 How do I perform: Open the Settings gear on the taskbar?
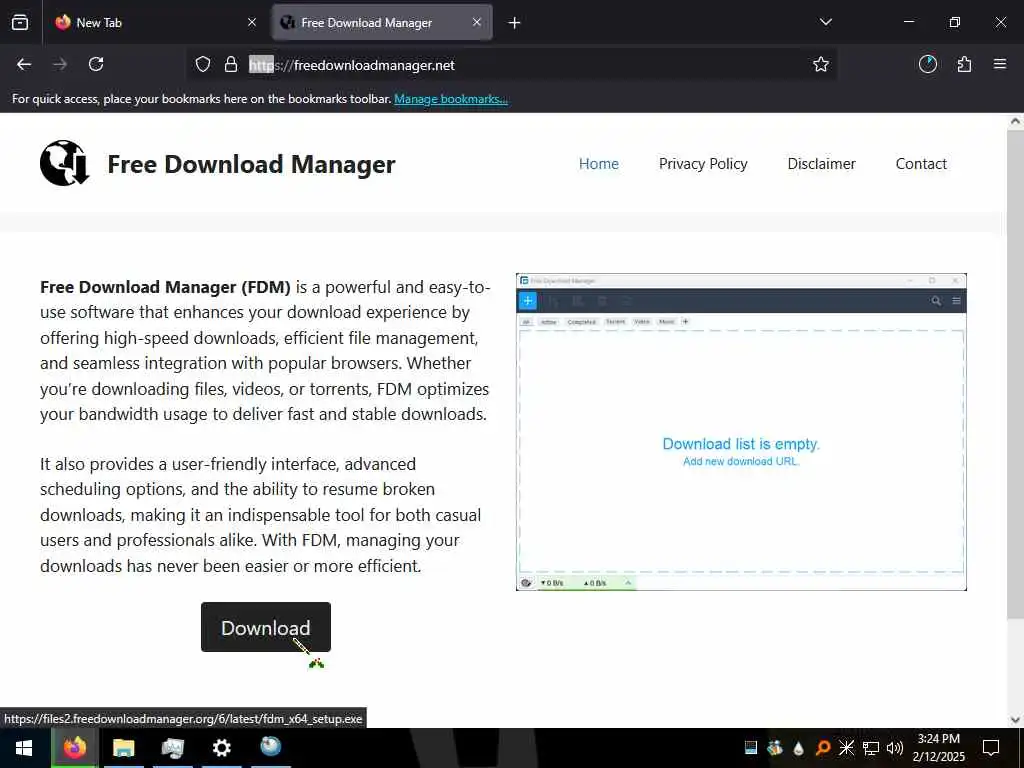coord(221,747)
